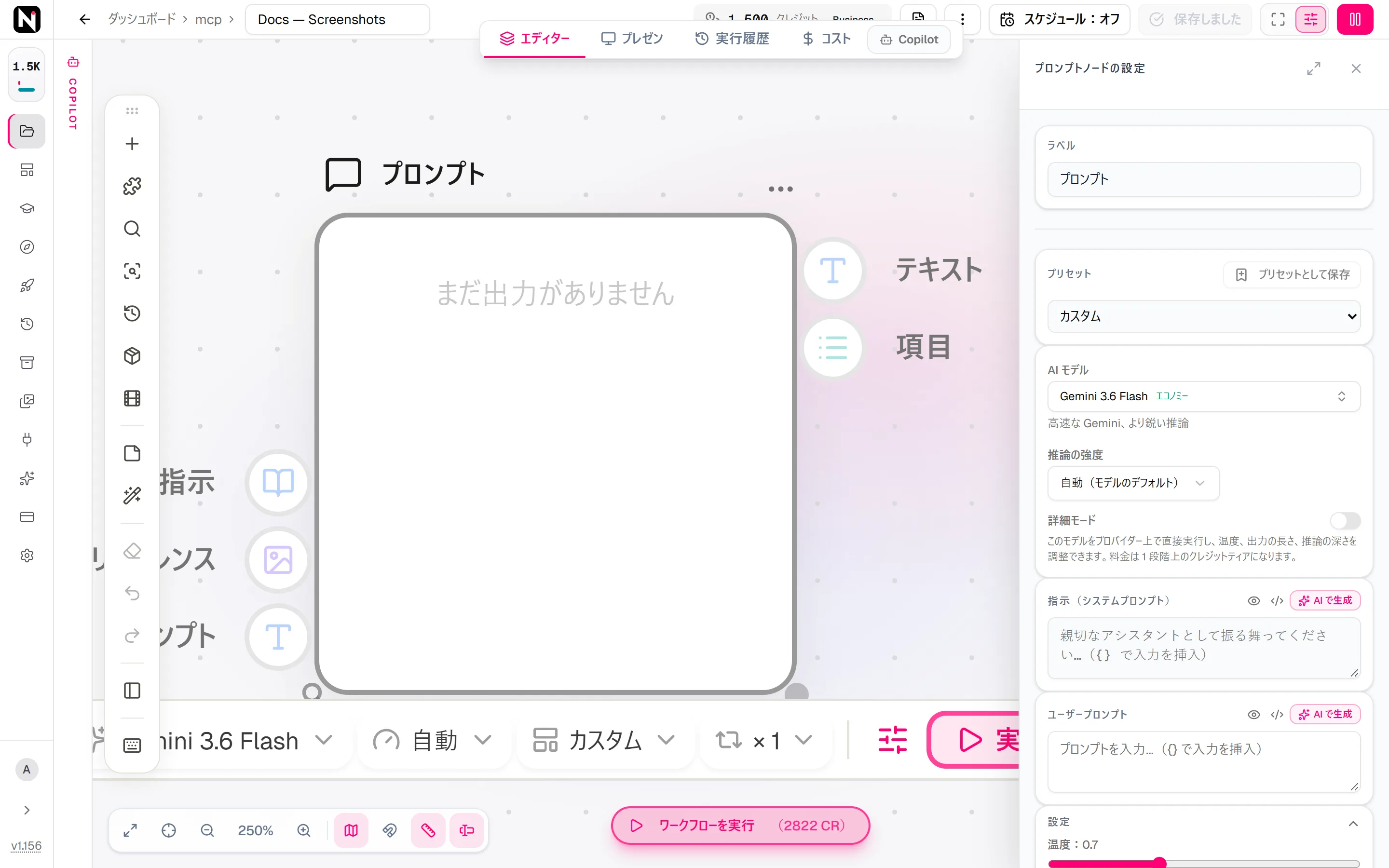This screenshot has height=868, width=1389.
Task: Switch to the コスト tab
Action: [x=826, y=39]
